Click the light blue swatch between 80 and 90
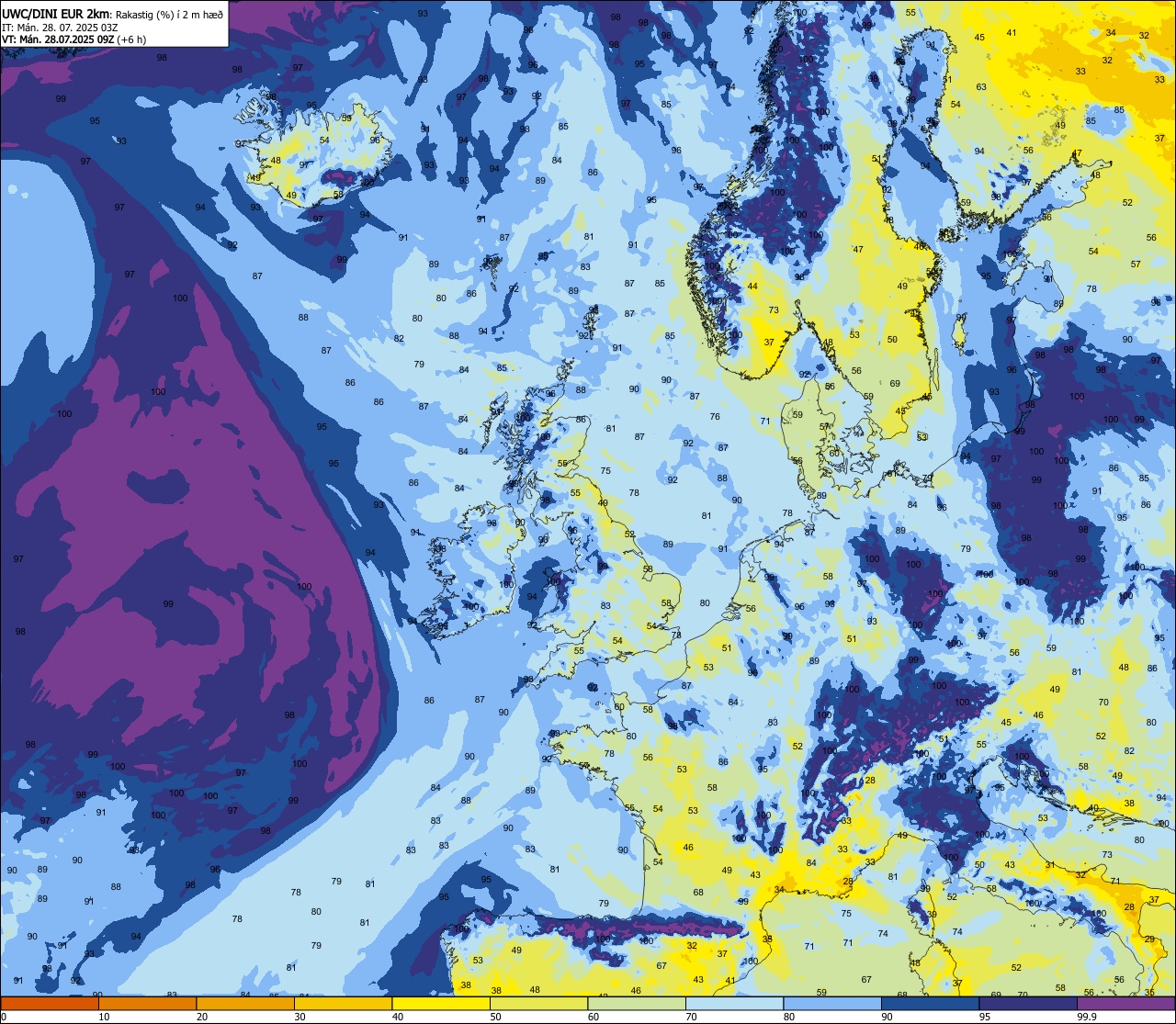 [831, 1003]
